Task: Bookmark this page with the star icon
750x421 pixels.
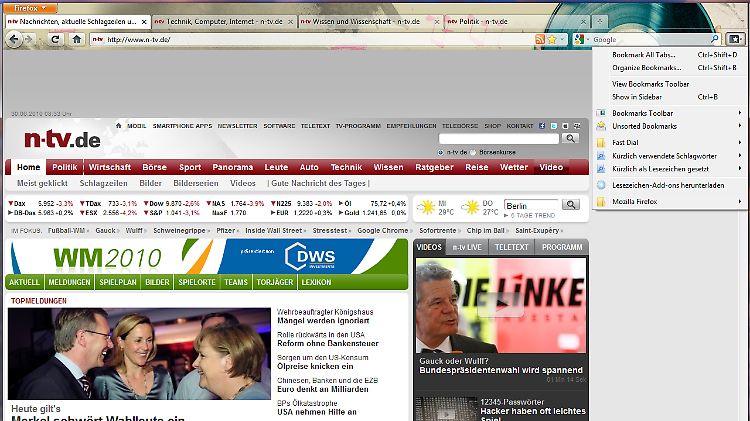Action: (x=553, y=39)
